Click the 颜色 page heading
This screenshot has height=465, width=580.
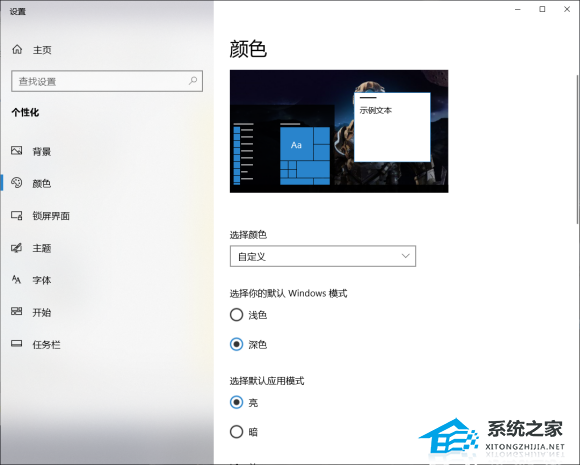click(248, 49)
